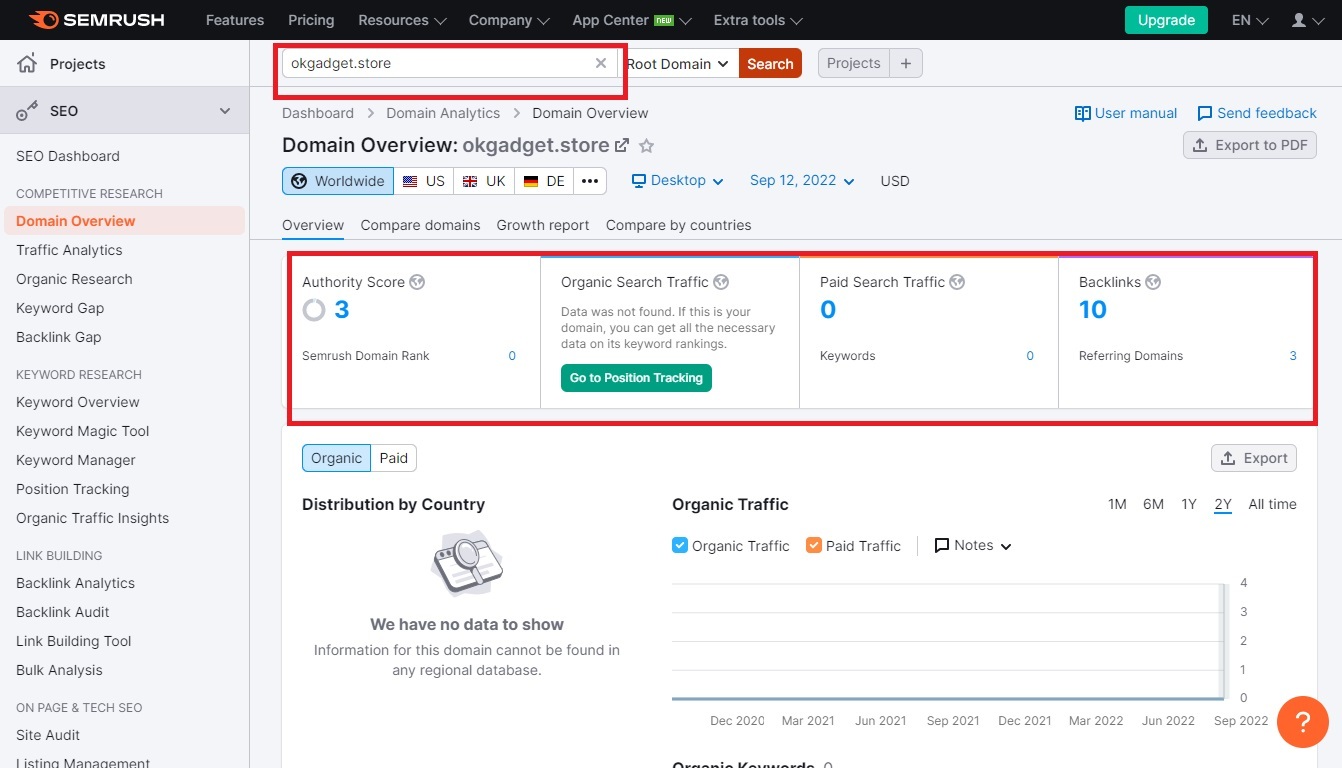Screen dimensions: 1342x768
Task: Open the Sep 12, 2022 date dropdown
Action: point(802,181)
